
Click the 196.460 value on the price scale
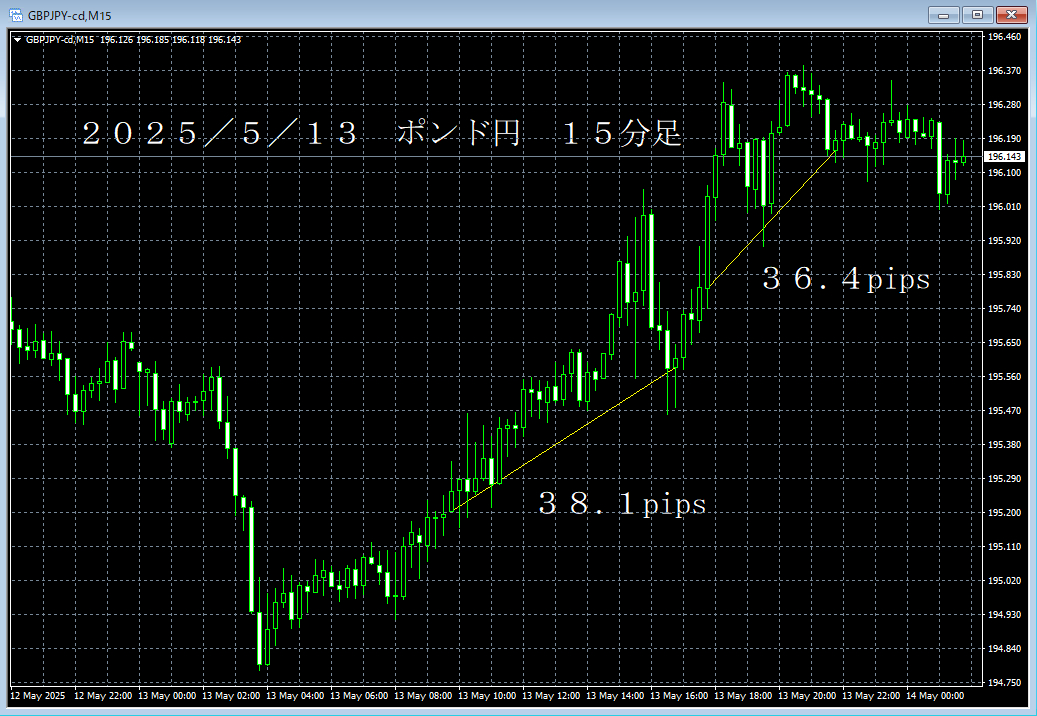point(1003,36)
